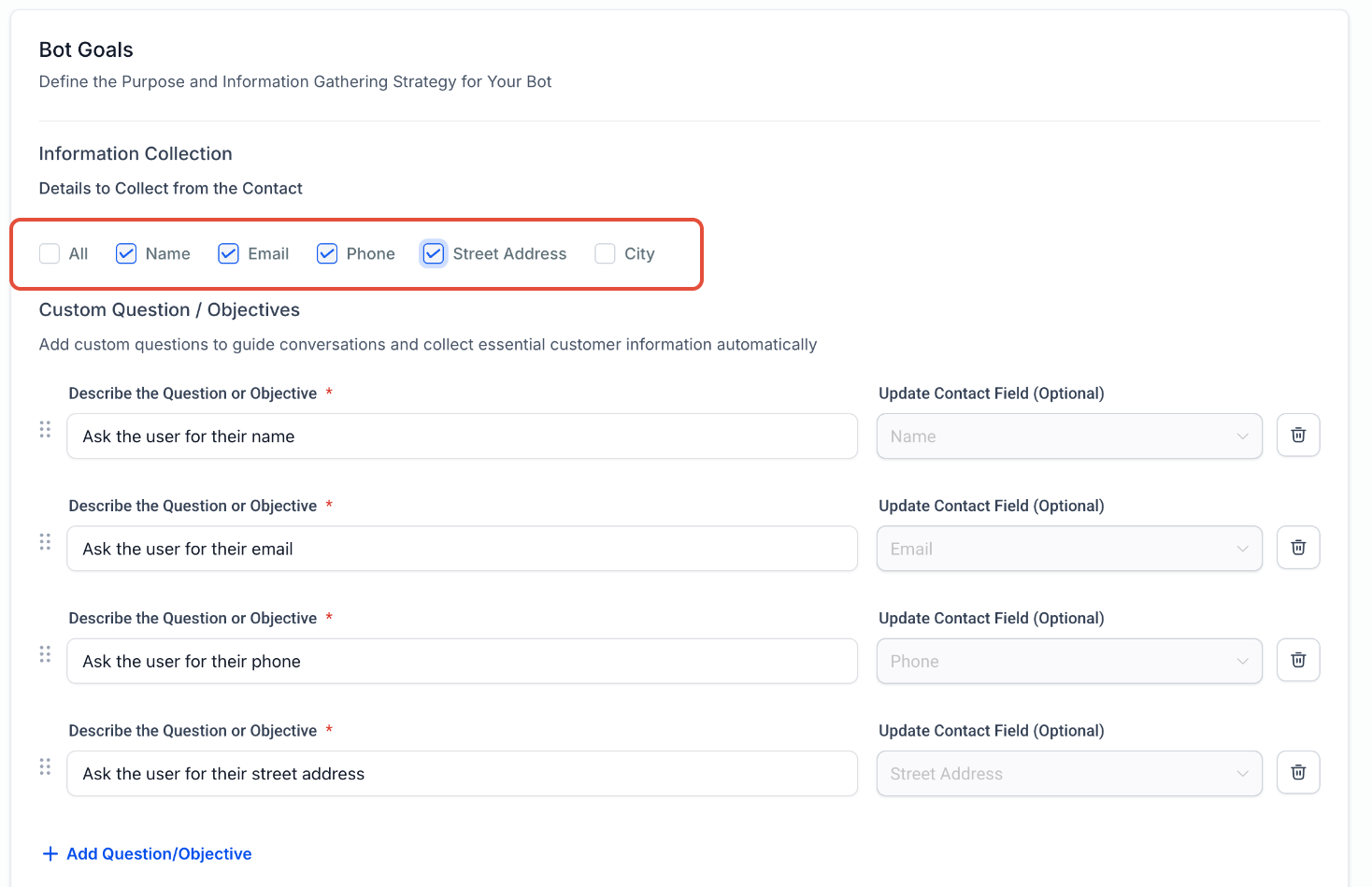
Task: Disable the Email checkbox
Action: coord(228,253)
